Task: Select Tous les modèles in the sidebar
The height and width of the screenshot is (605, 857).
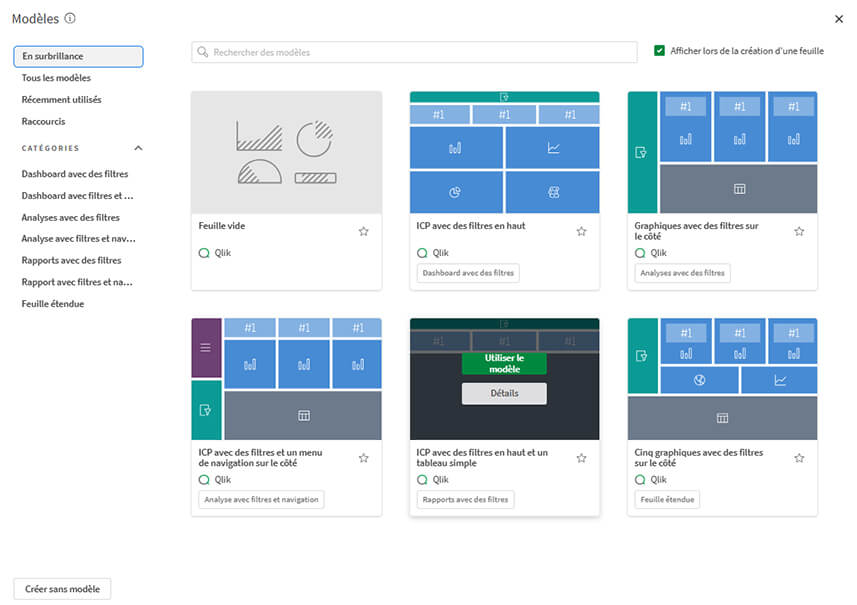Action: coord(58,78)
